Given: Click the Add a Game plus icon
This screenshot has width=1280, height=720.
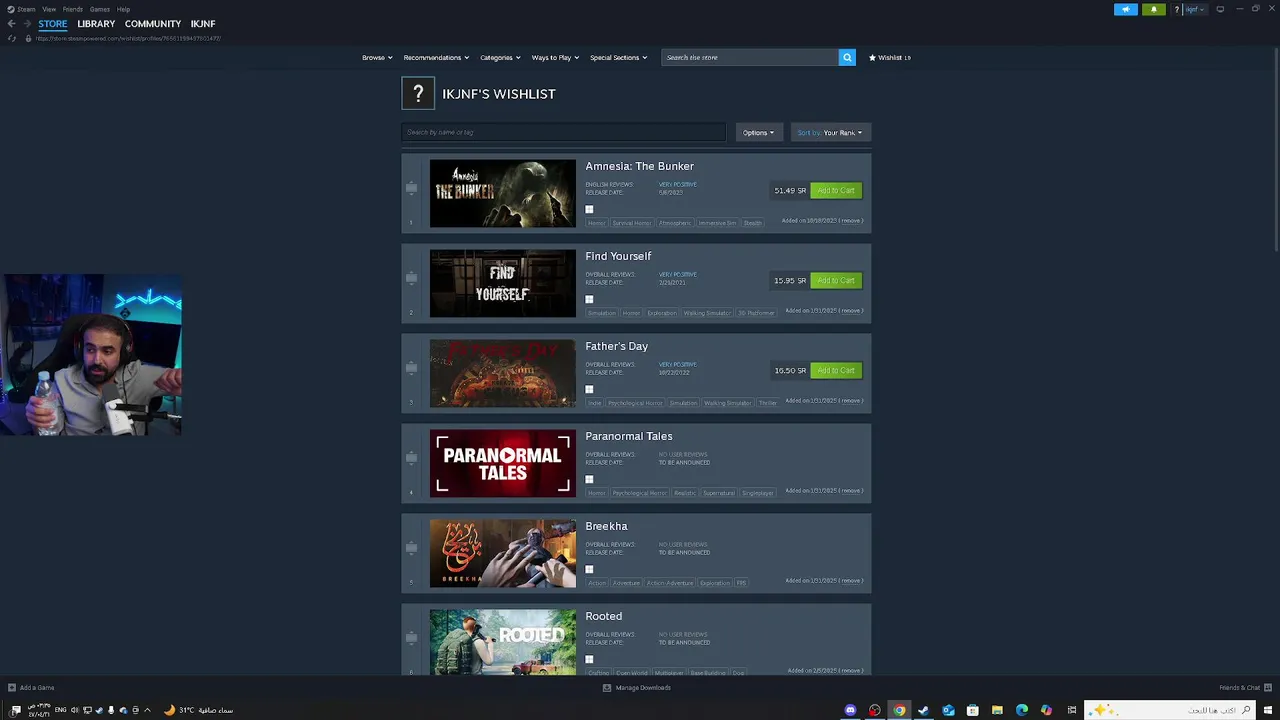Looking at the screenshot, I should pyautogui.click(x=11, y=688).
